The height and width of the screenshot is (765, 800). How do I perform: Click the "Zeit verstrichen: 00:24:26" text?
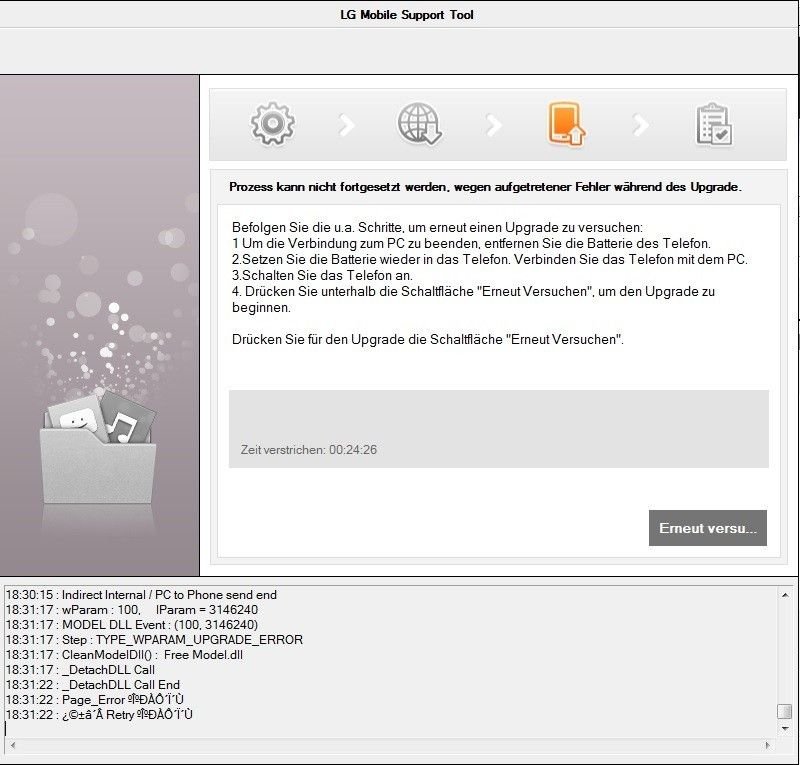pos(309,450)
